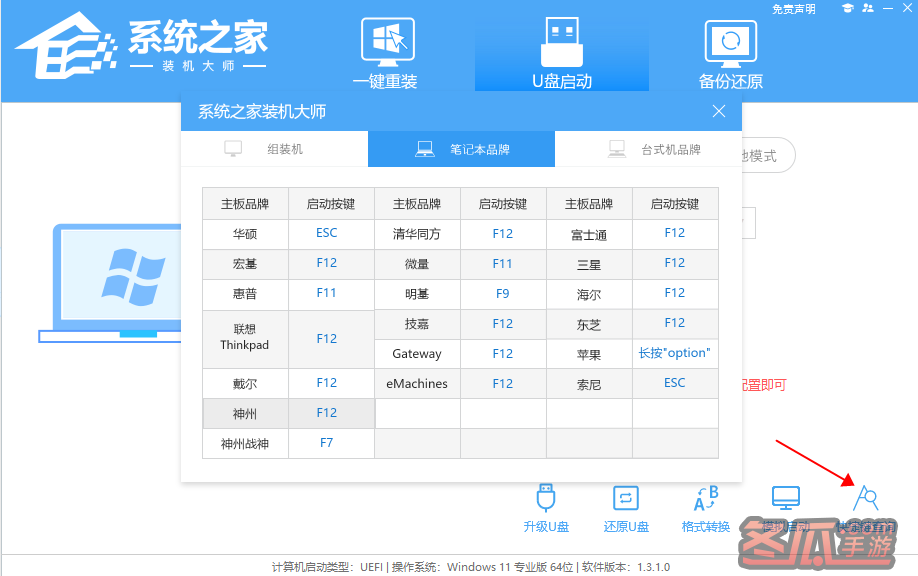
Task: Click the 长按"option" key cell
Action: pos(674,353)
